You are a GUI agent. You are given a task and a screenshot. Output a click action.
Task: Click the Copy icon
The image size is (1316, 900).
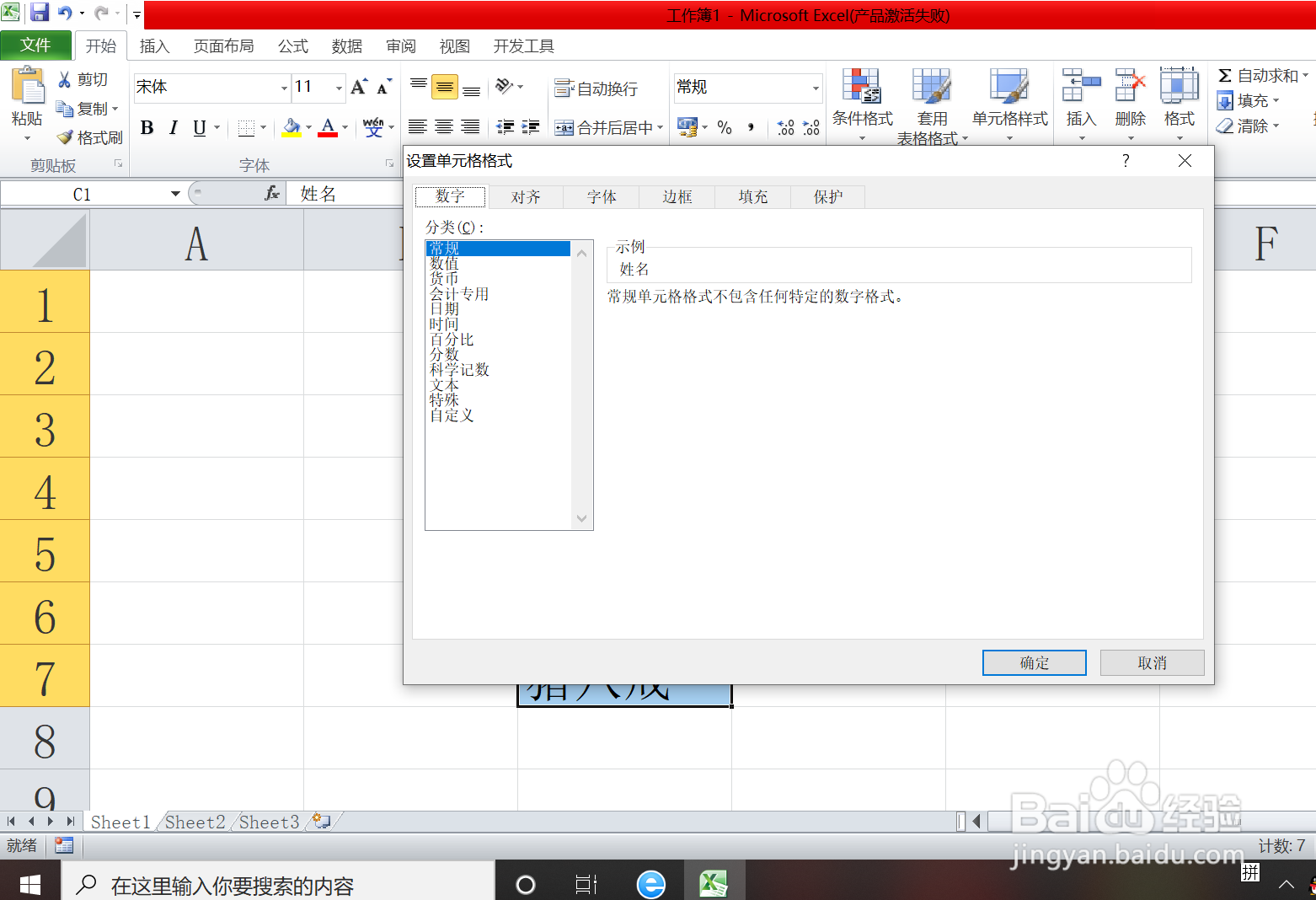pyautogui.click(x=64, y=109)
